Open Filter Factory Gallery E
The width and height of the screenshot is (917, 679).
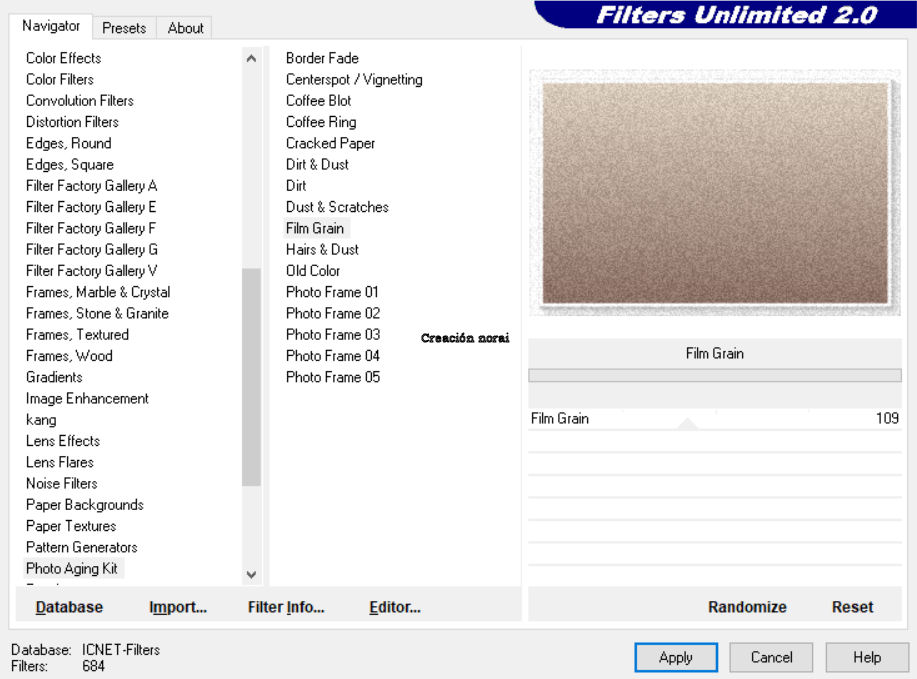click(91, 207)
